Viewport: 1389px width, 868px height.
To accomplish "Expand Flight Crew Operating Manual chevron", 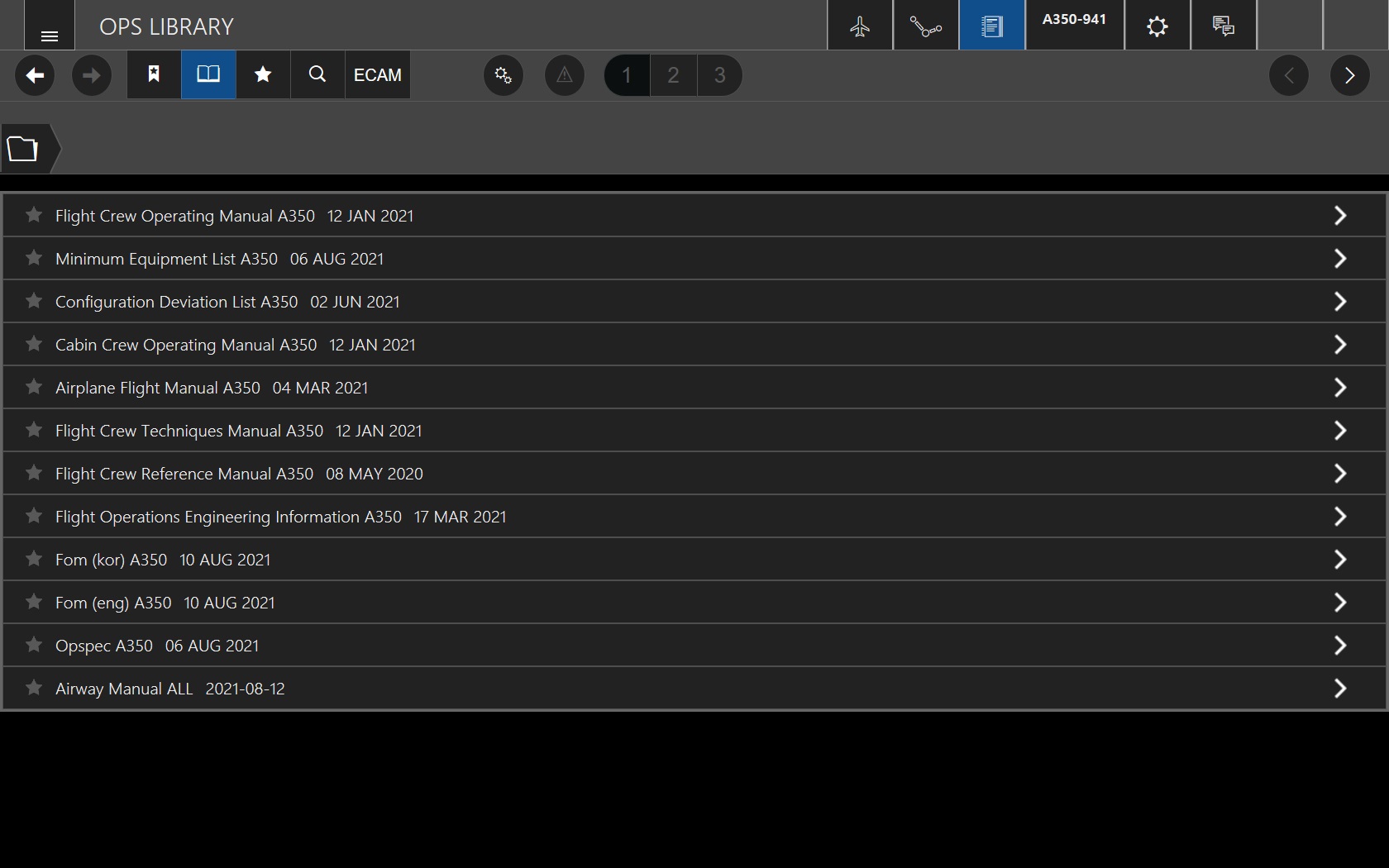I will [1340, 216].
